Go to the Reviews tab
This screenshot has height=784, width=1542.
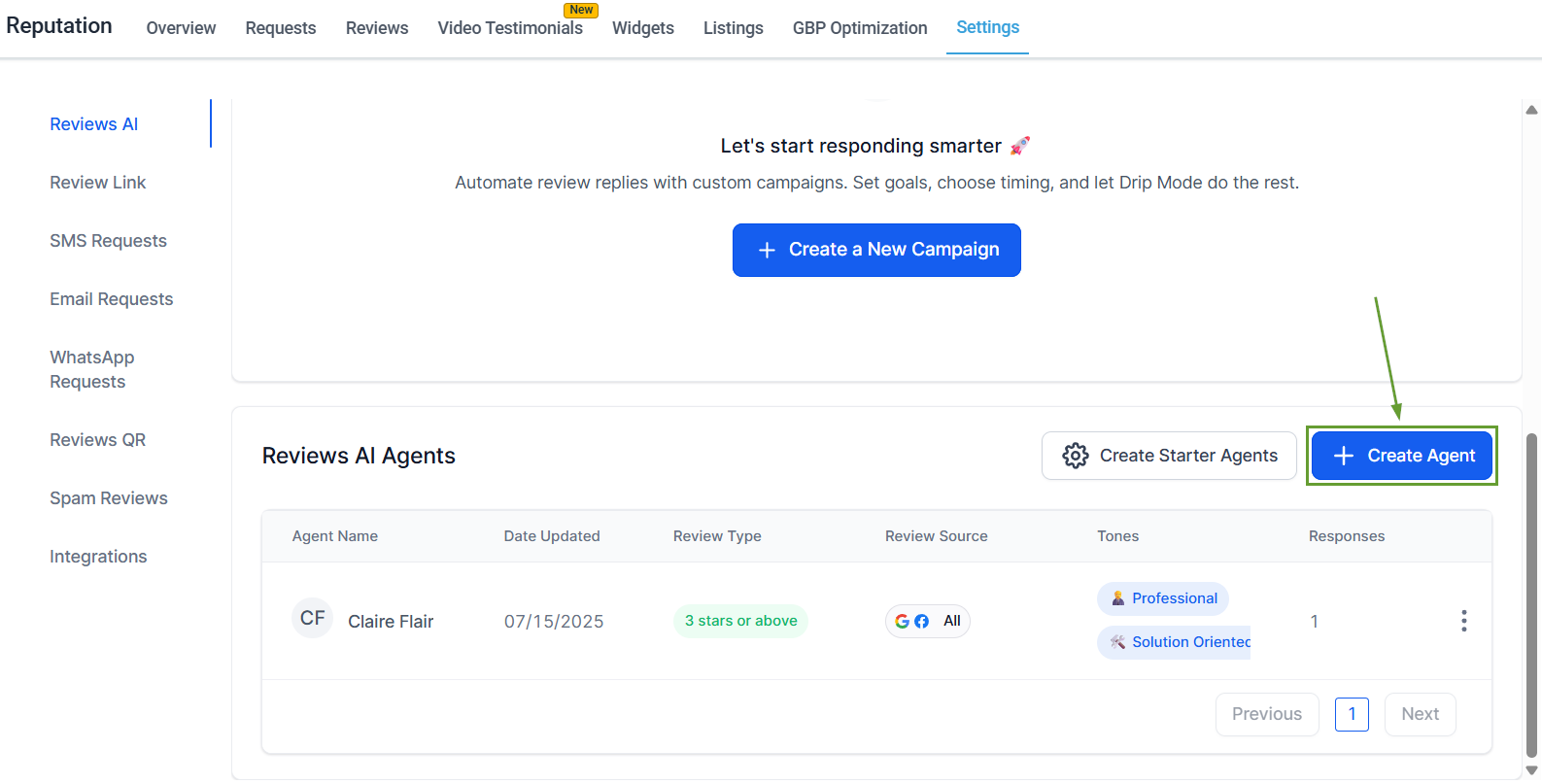[x=377, y=28]
